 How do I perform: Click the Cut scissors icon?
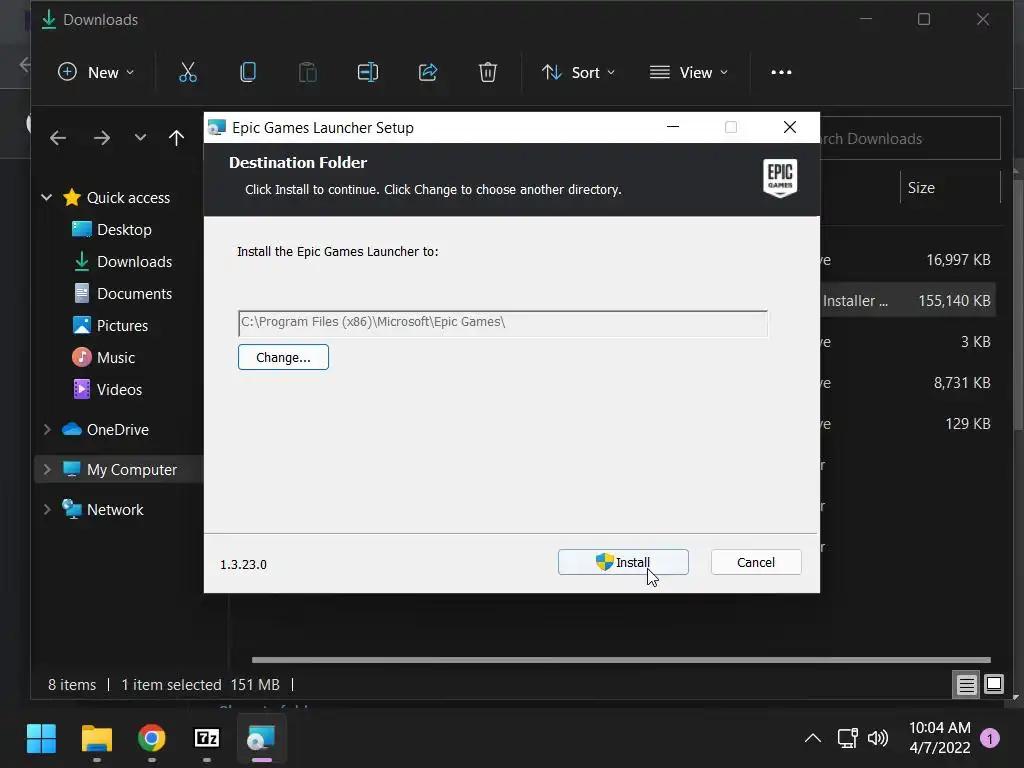click(187, 72)
